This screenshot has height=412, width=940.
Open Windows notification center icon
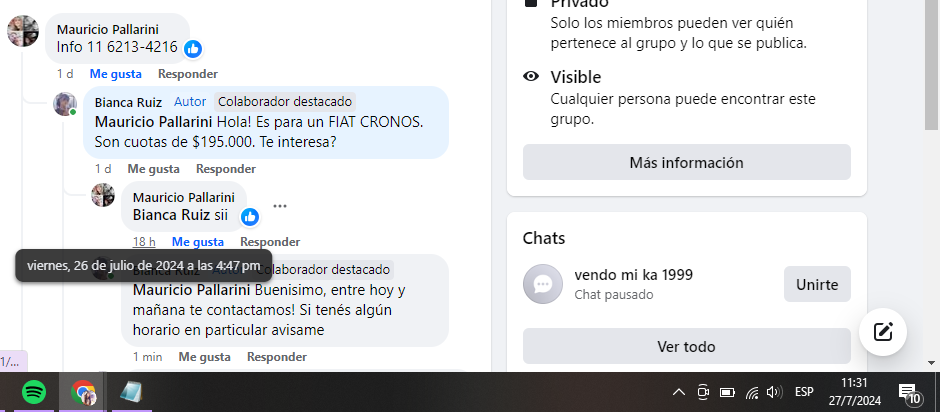pos(909,393)
